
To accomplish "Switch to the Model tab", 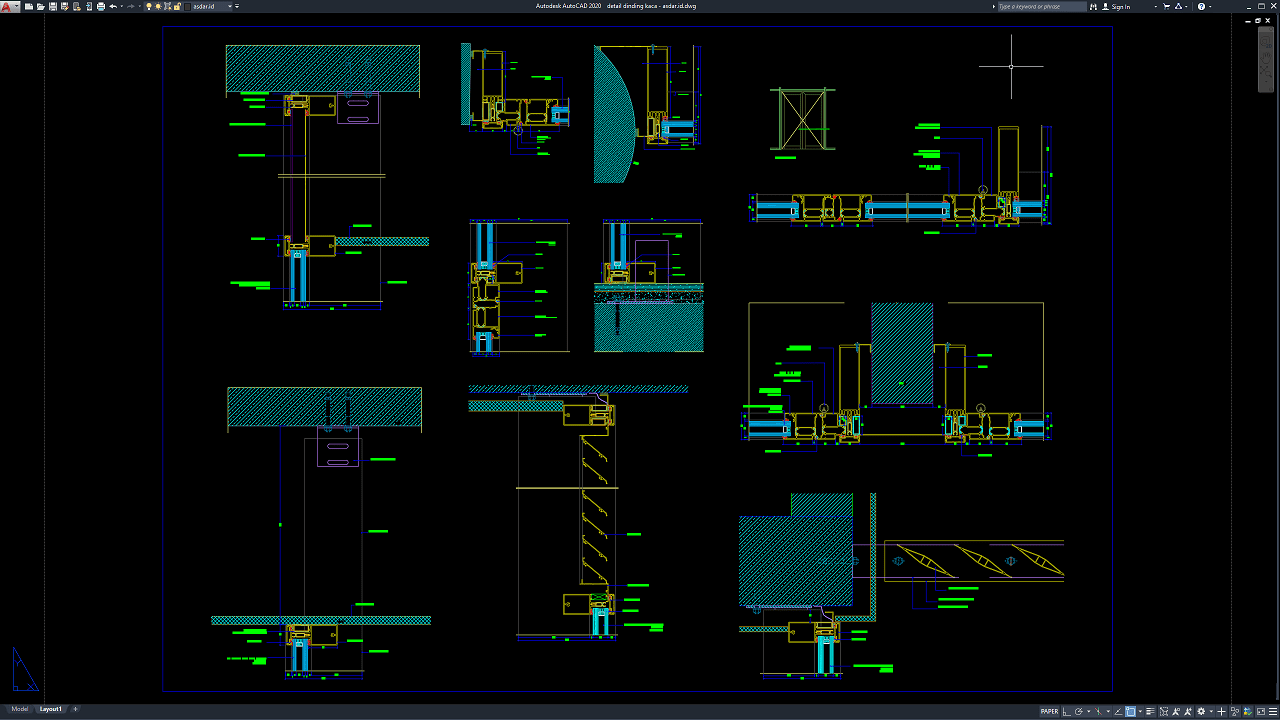I will click(19, 709).
